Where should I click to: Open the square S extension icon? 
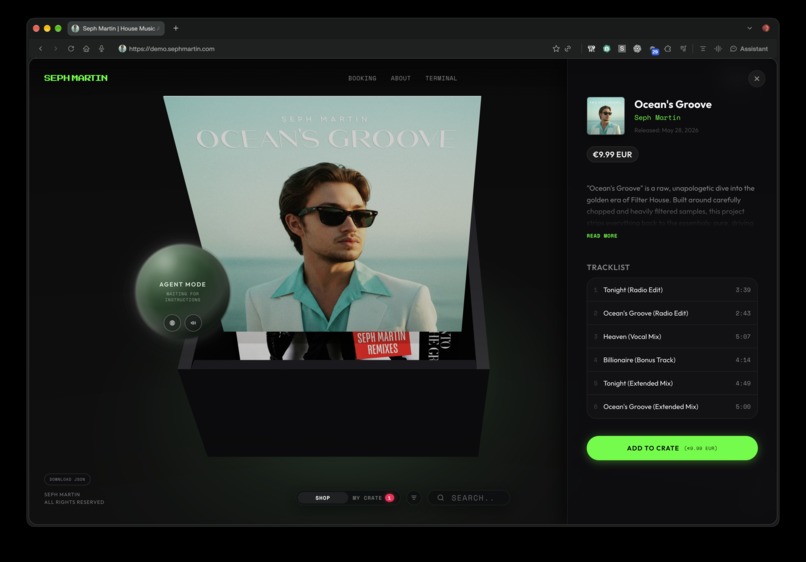tap(622, 49)
